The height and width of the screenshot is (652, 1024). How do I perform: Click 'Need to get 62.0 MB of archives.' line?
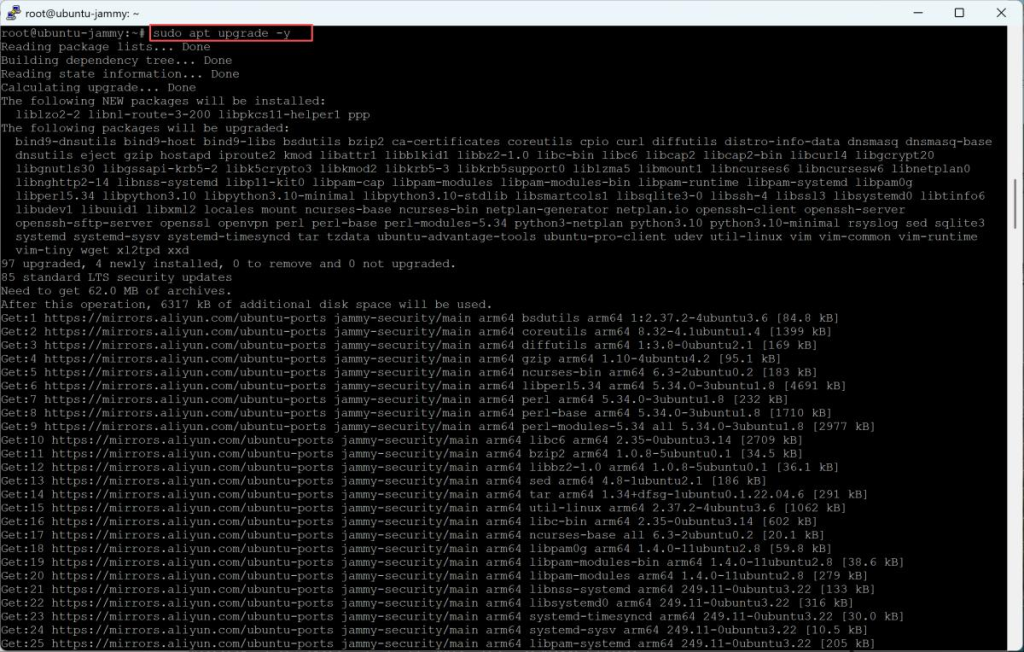116,291
